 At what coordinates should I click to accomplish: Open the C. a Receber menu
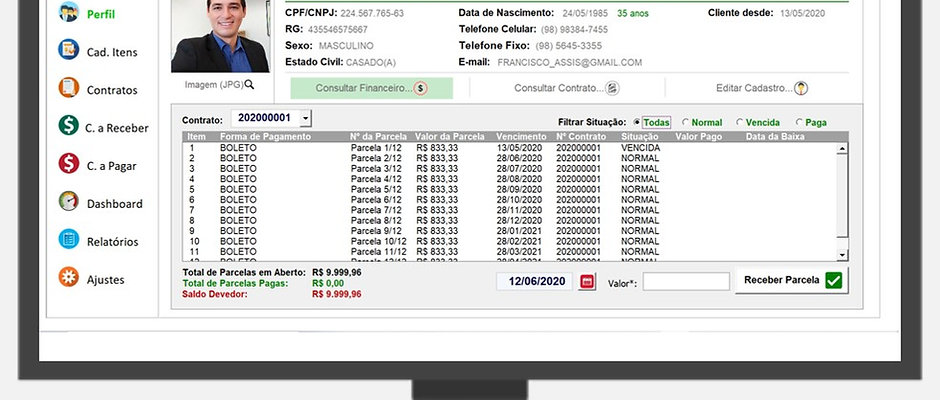[117, 128]
